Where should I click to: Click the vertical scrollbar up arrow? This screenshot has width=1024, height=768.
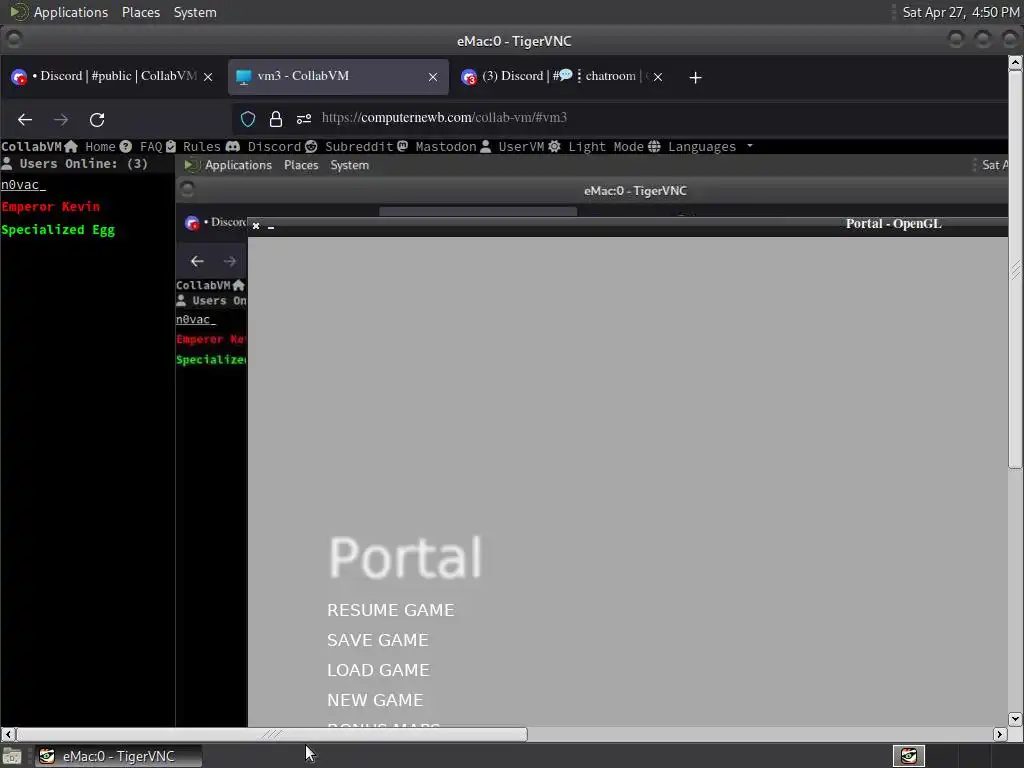tap(1015, 63)
